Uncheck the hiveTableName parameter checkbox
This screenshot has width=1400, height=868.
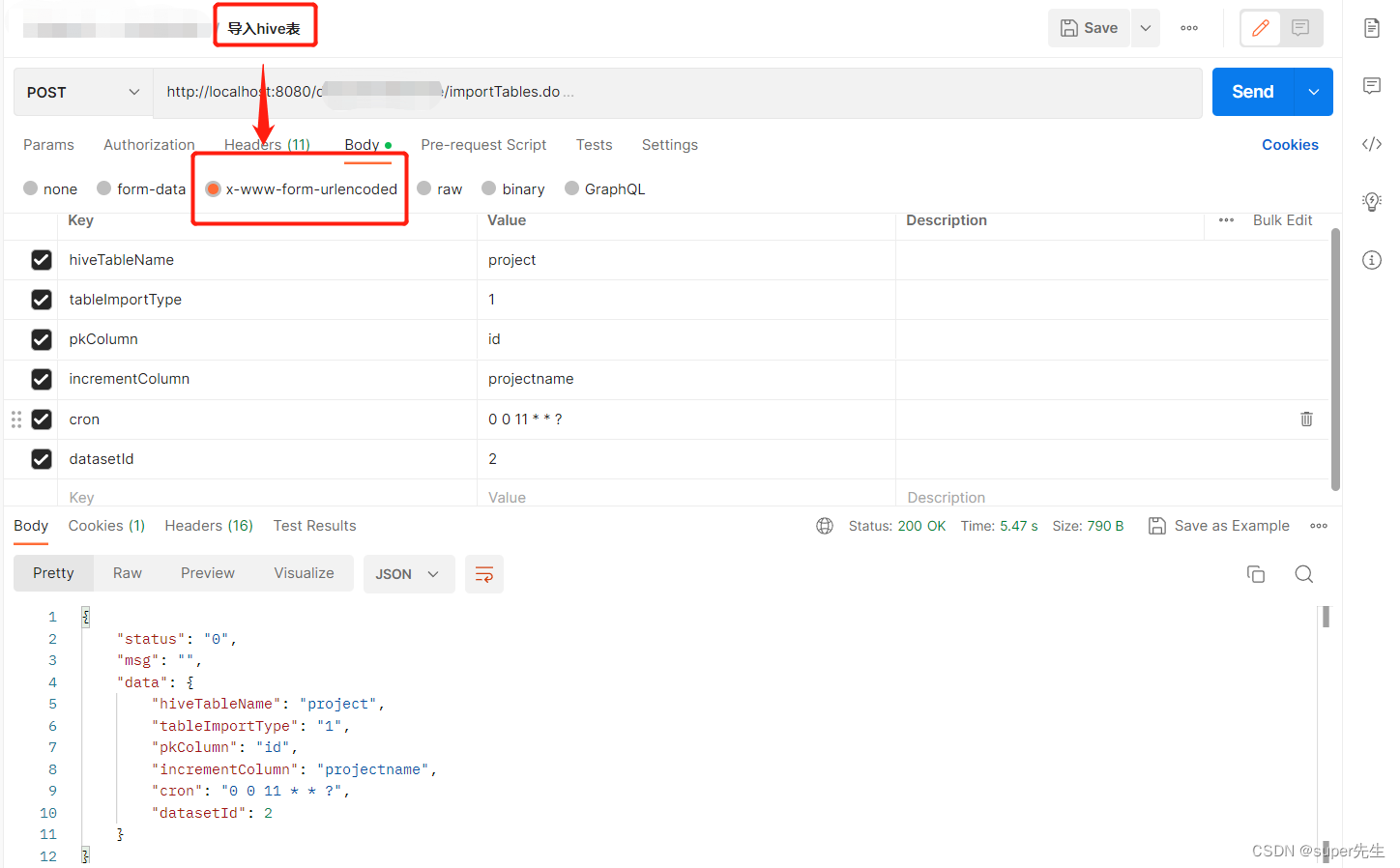(41, 260)
